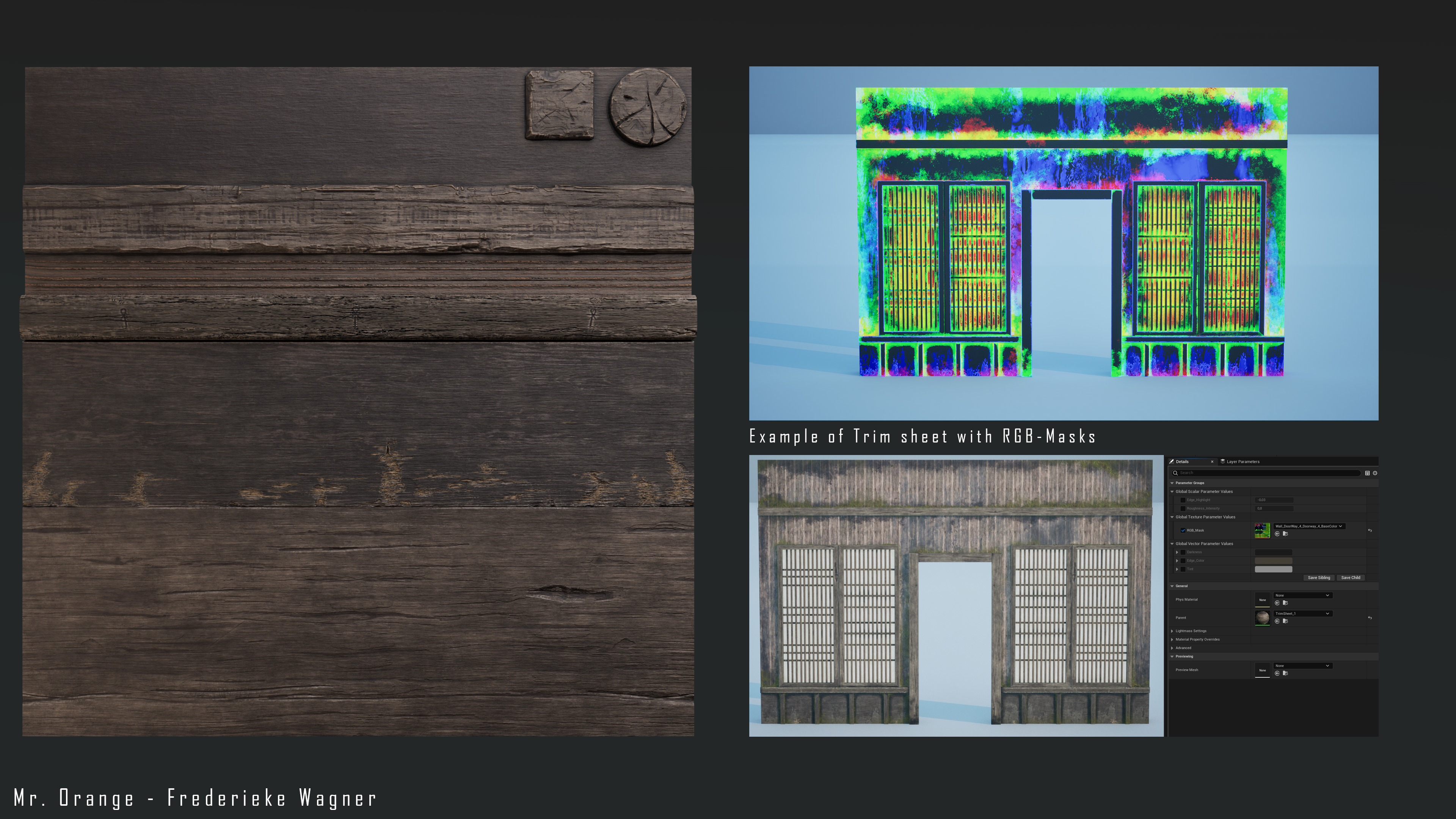Reset Parent material to default arrow
Image resolution: width=1456 pixels, height=819 pixels.
coord(1370,618)
